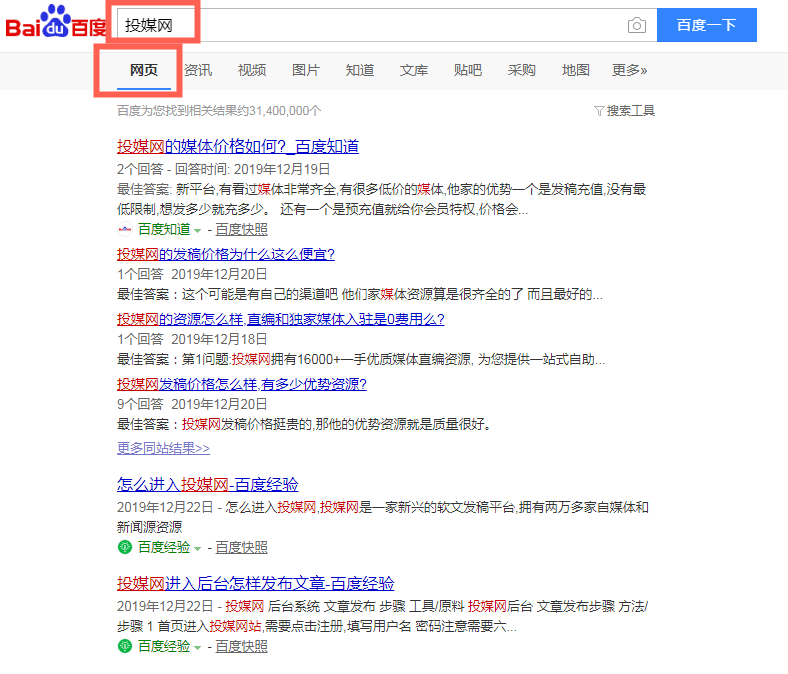Screen dimensions: 788x674
Task: Click the 百度一下 search button
Action: (707, 25)
